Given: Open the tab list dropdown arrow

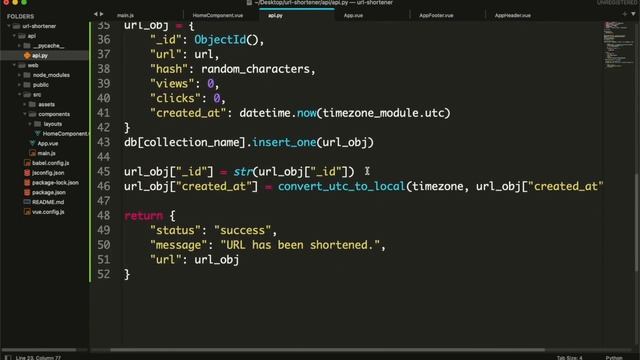Looking at the screenshot, I should tap(633, 14).
